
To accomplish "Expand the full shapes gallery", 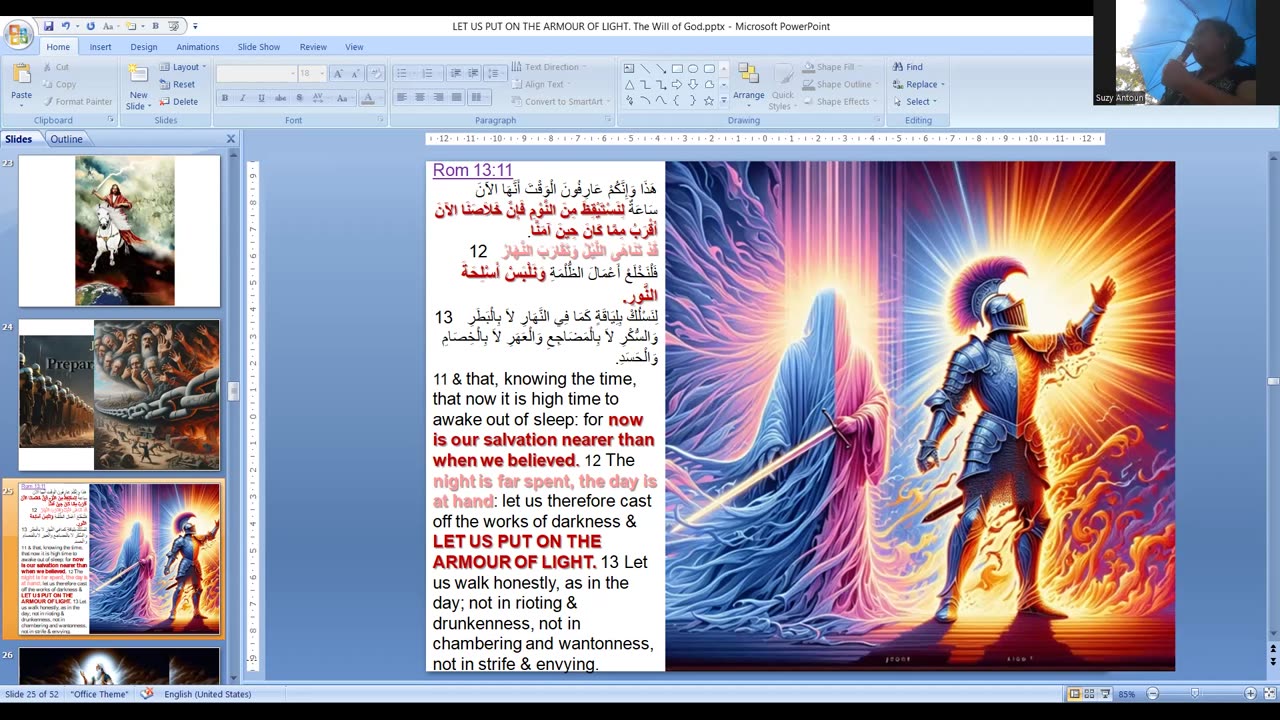I will [x=724, y=101].
